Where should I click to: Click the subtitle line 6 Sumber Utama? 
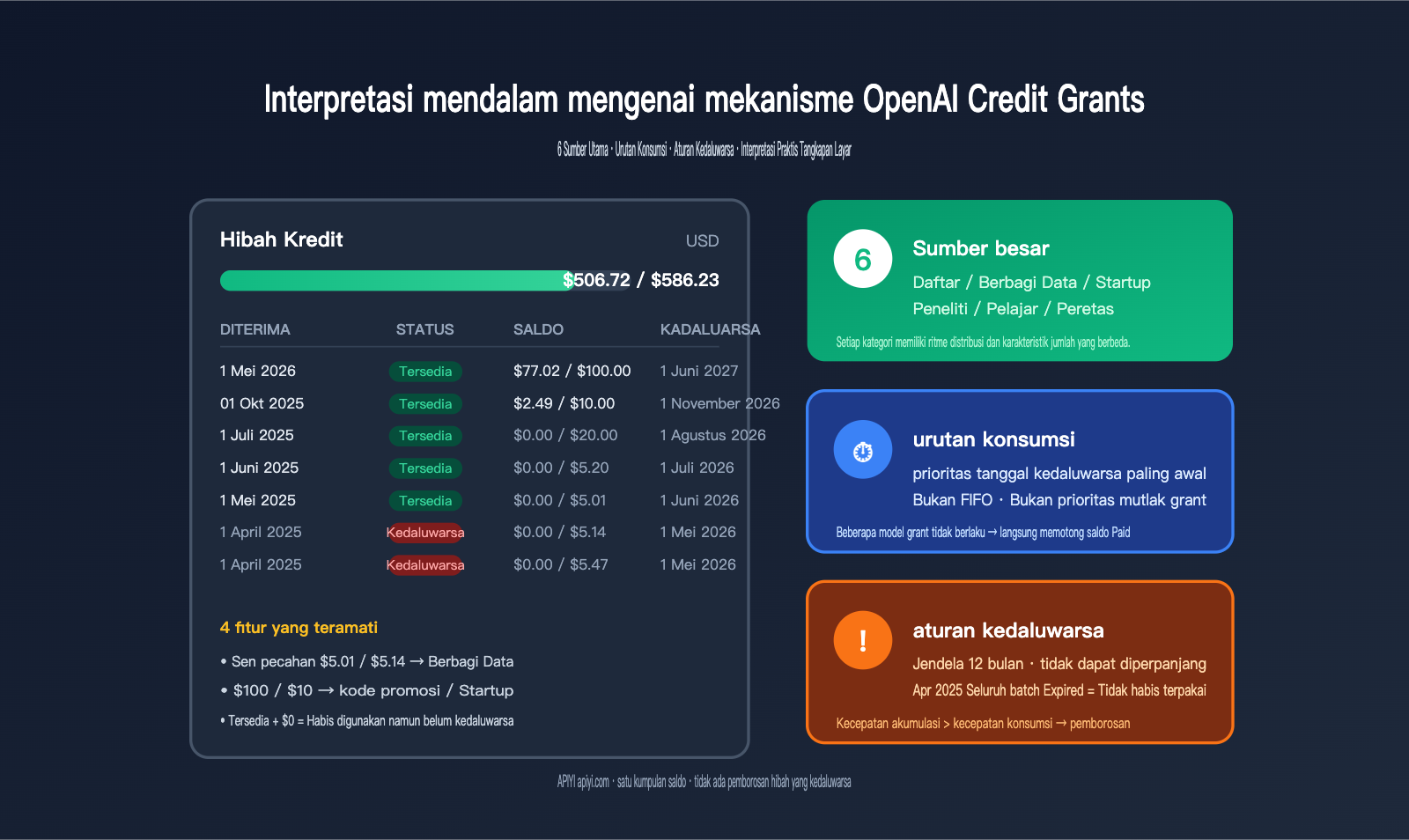click(x=704, y=150)
